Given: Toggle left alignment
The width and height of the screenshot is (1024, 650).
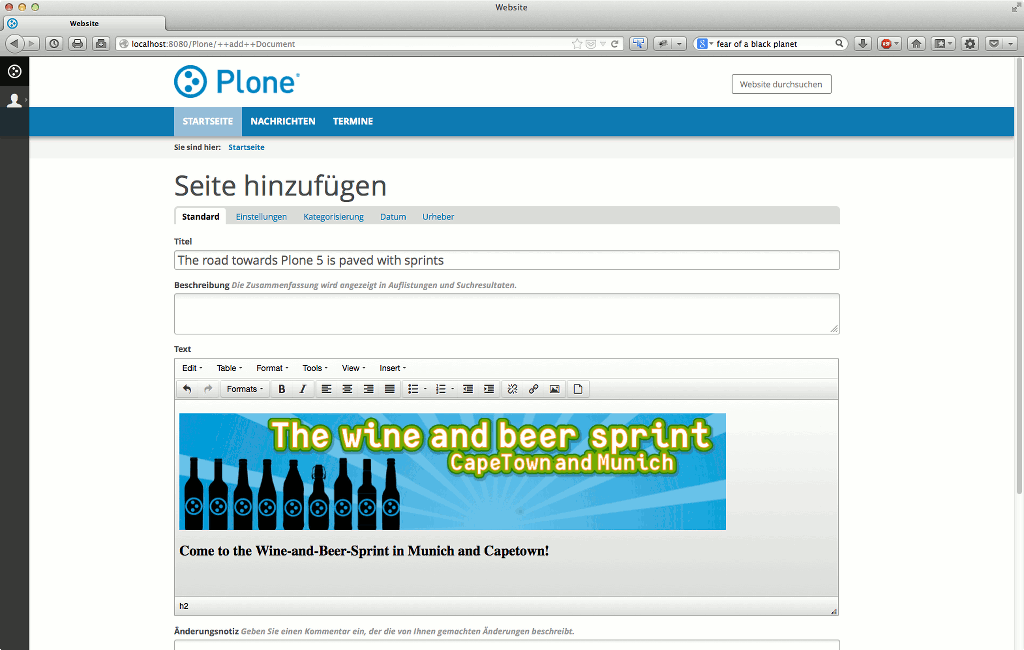Looking at the screenshot, I should 327,389.
